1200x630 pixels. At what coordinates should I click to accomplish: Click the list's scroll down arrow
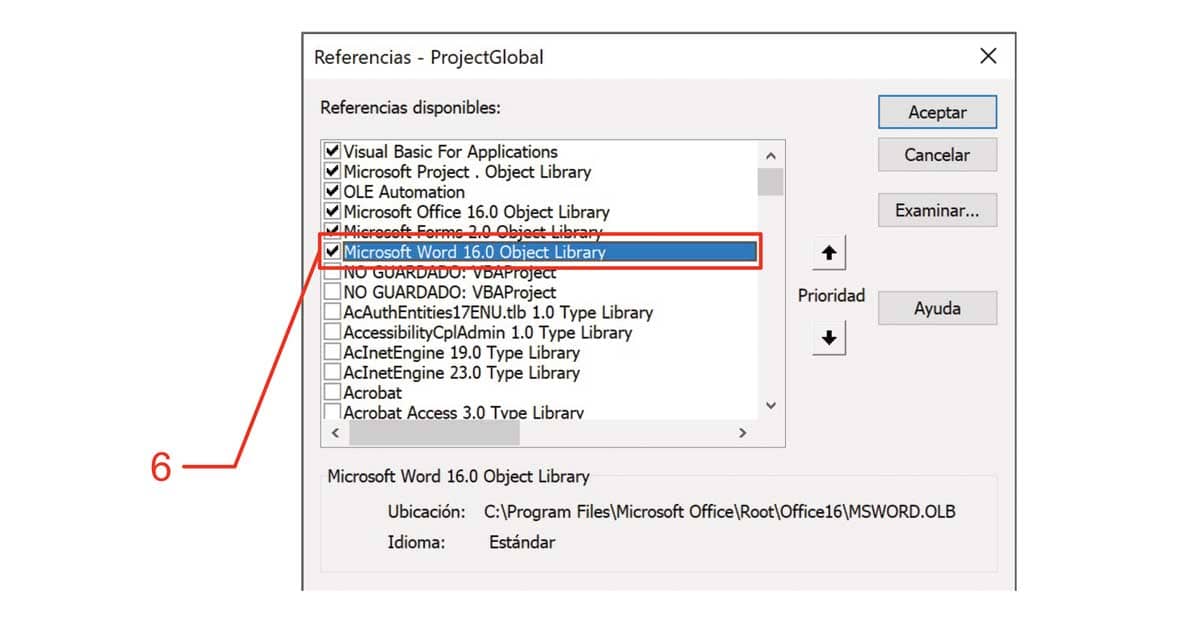pos(770,406)
